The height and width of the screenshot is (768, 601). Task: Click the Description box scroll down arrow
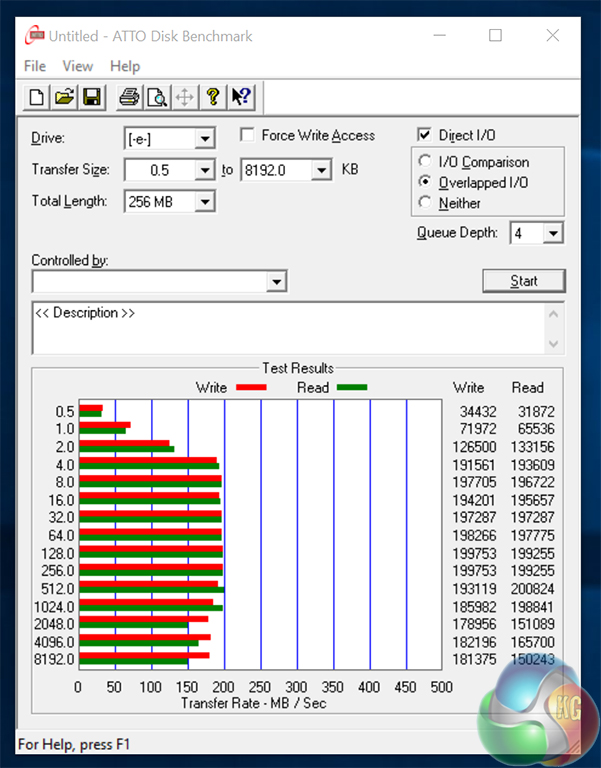(553, 344)
